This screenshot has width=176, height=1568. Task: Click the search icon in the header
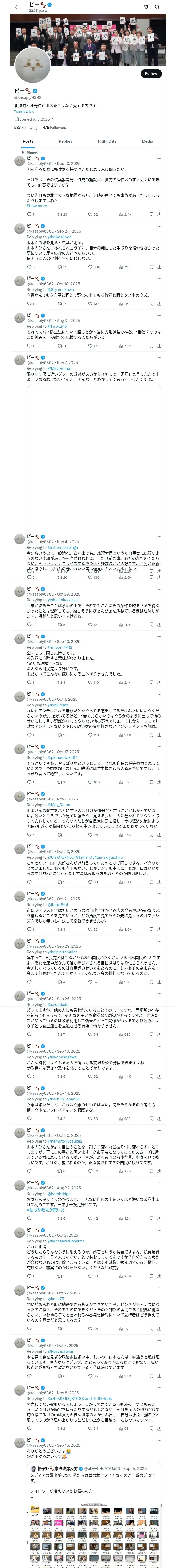point(157,7)
